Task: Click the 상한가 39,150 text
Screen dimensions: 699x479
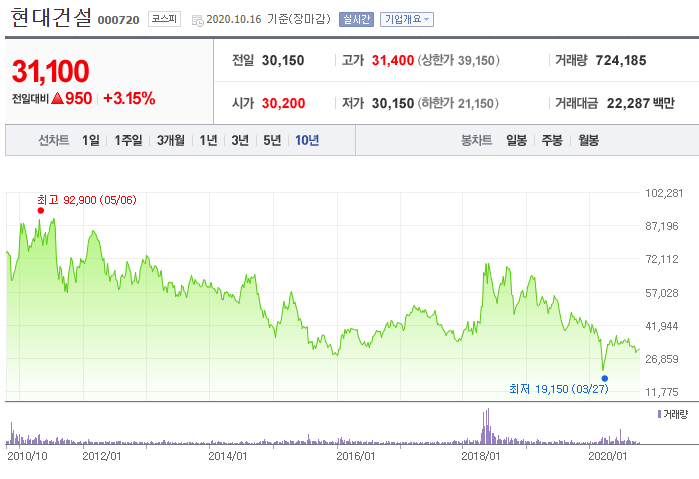Action: tap(458, 60)
